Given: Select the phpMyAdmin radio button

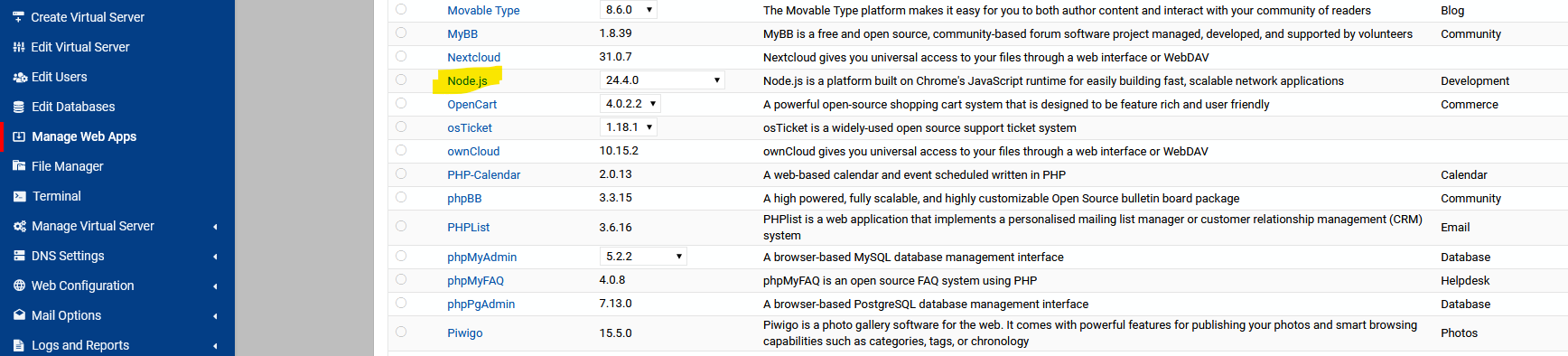Looking at the screenshot, I should click(x=401, y=256).
